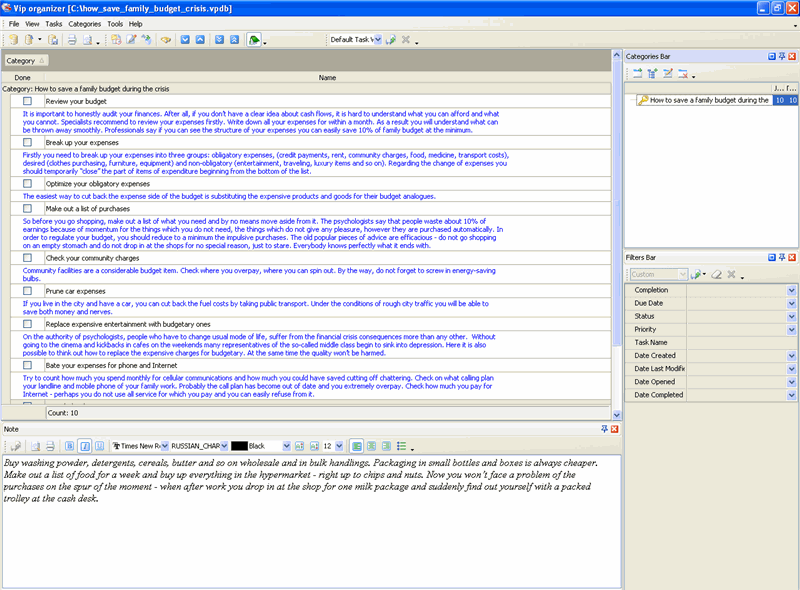Viewport: 800px width, 590px height.
Task: Click the delete category icon in Categories Bar
Action: pos(683,73)
